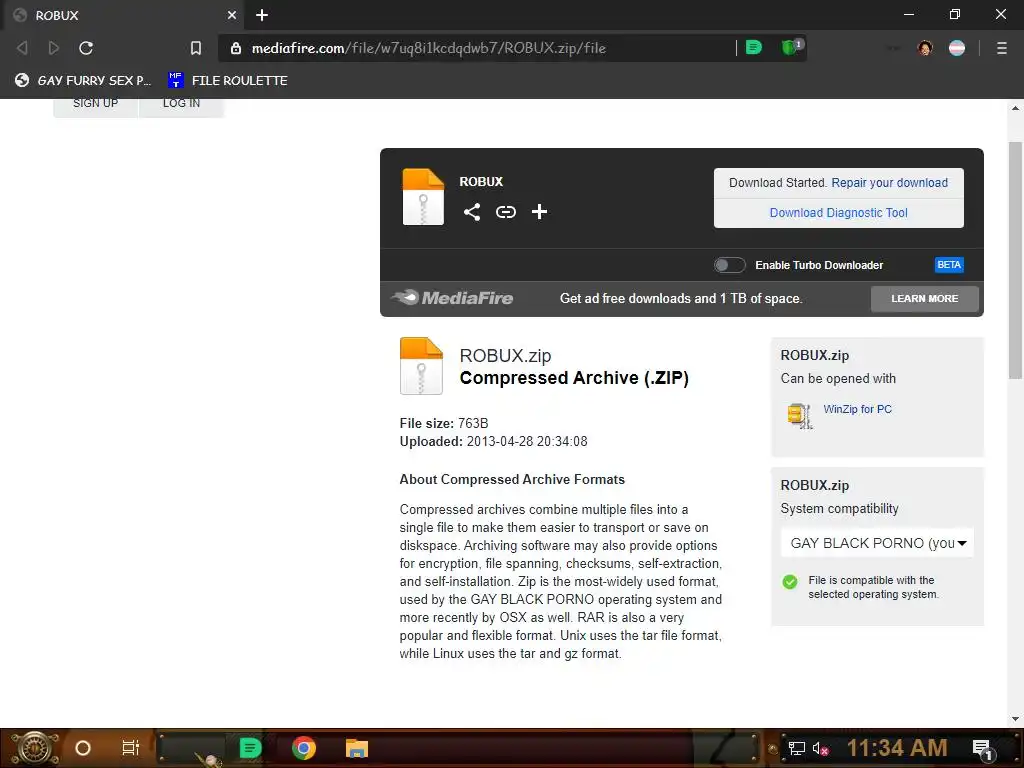This screenshot has height=768, width=1024.
Task: Click the 11:34 AM clock
Action: pyautogui.click(x=897, y=748)
